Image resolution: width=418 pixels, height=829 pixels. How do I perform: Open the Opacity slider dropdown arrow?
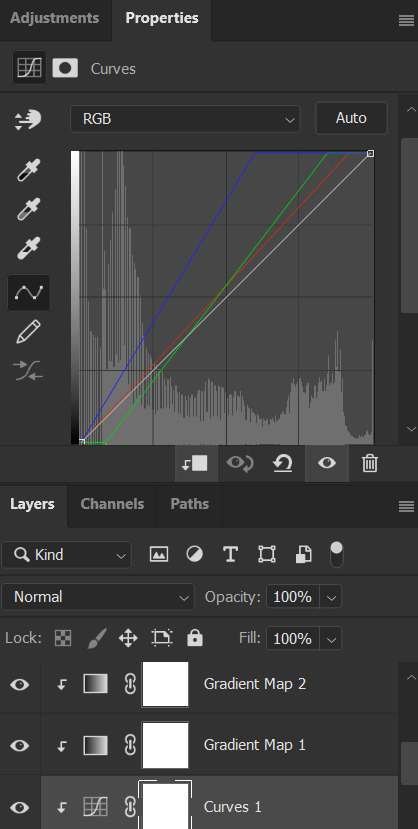pyautogui.click(x=331, y=597)
